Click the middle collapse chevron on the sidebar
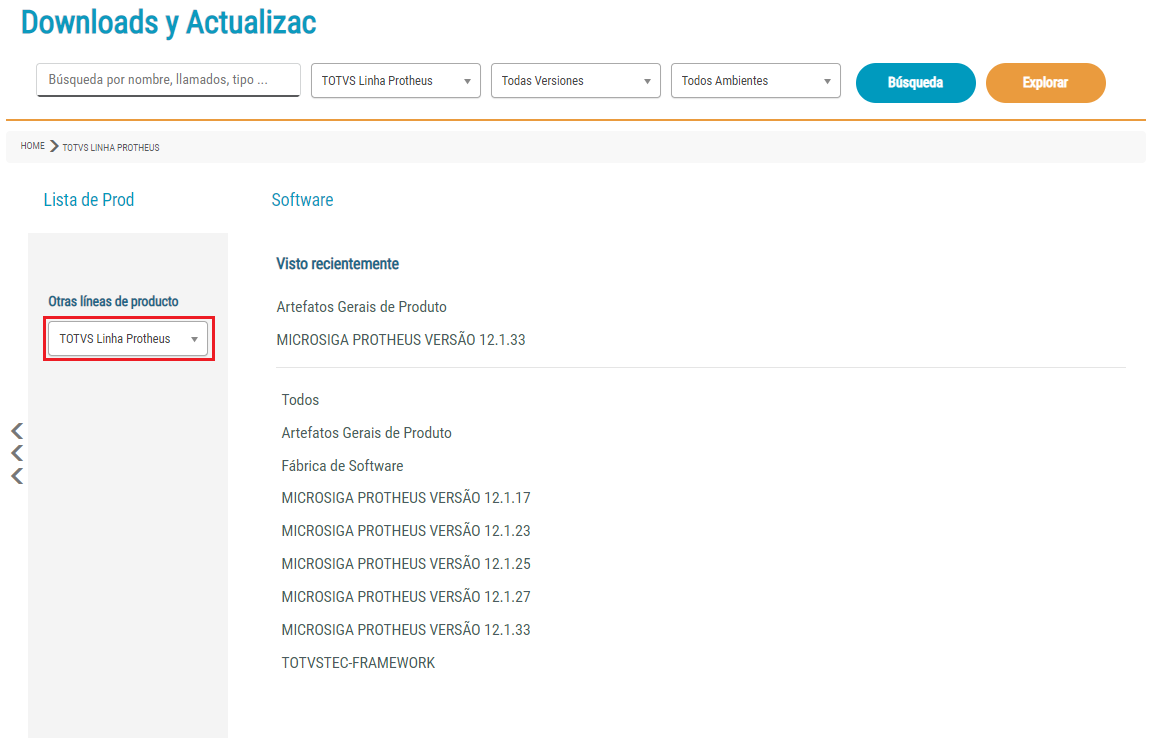The image size is (1160, 754). coord(17,453)
